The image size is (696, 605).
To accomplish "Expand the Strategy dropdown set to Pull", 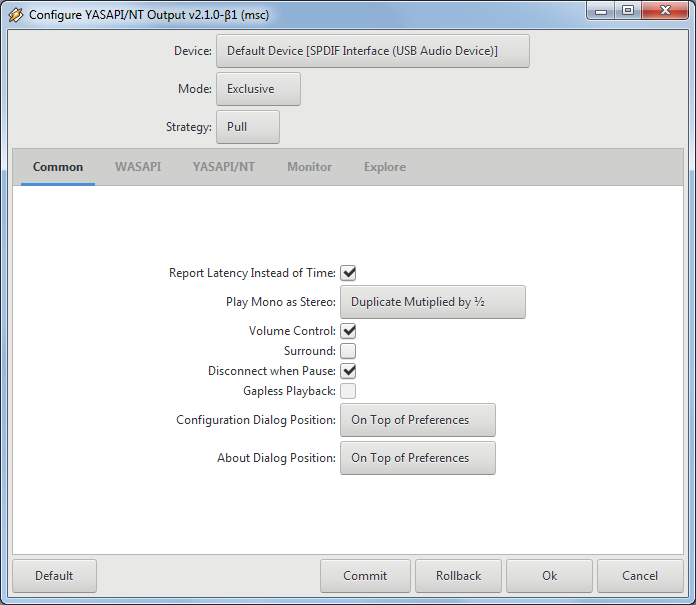I will pos(247,127).
